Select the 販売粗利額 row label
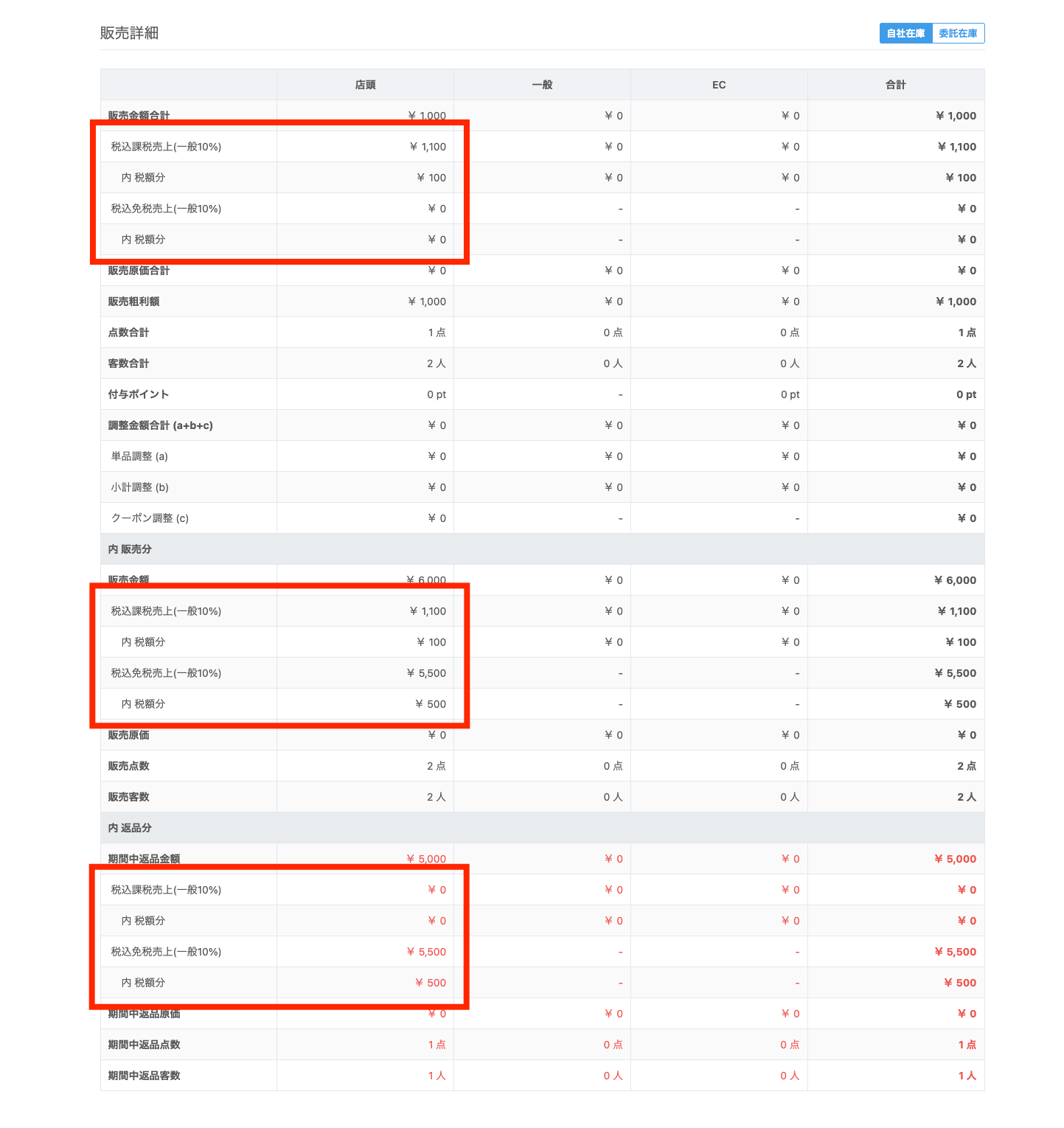The height and width of the screenshot is (1128, 1064). [134, 302]
